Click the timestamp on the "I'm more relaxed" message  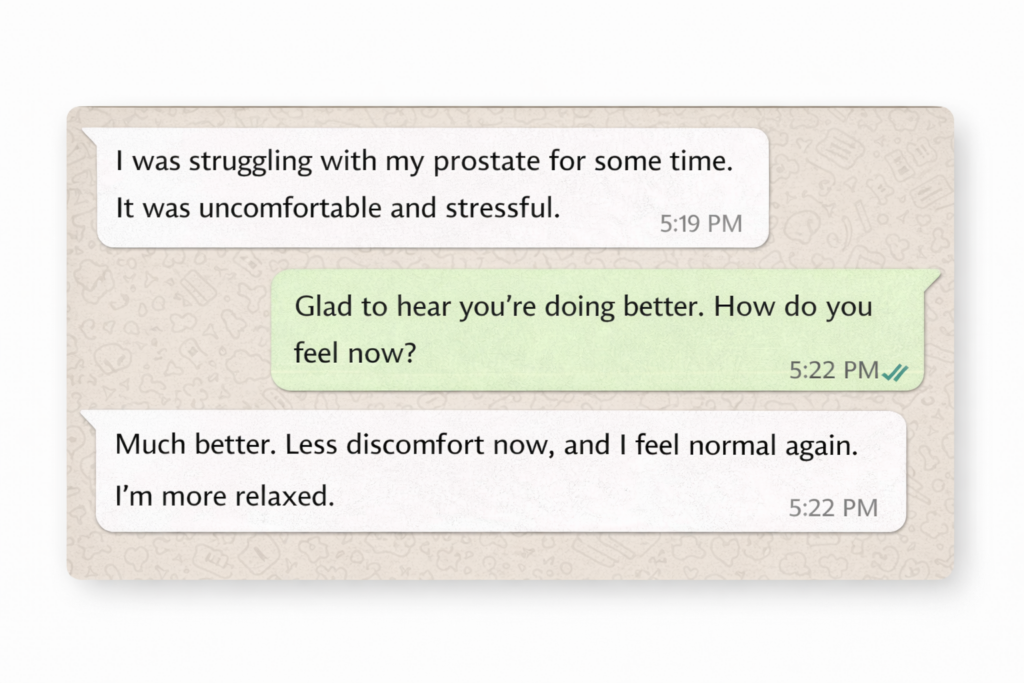tap(833, 508)
